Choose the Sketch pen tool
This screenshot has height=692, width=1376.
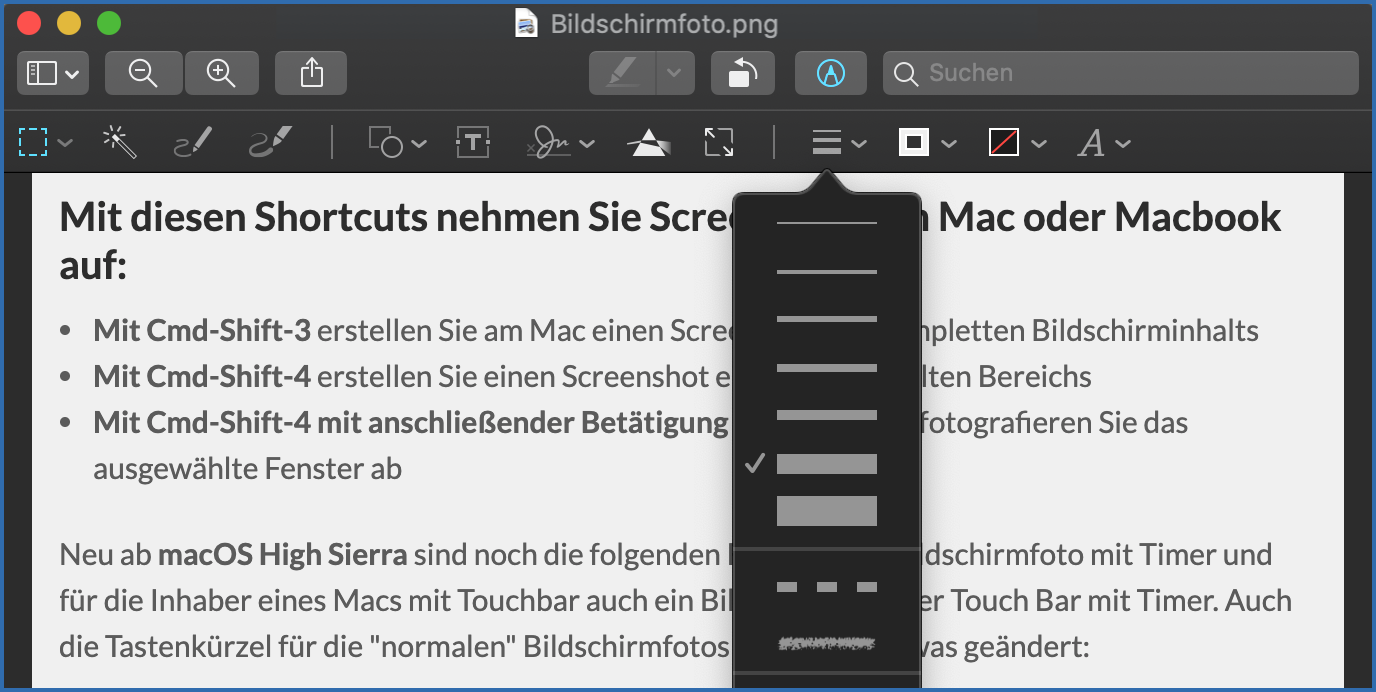click(x=193, y=143)
